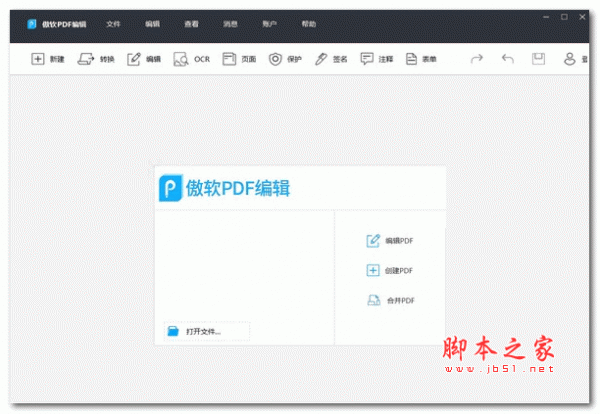Click the 编辑PDF icon in start panel
This screenshot has height=414, width=600.
click(x=373, y=241)
